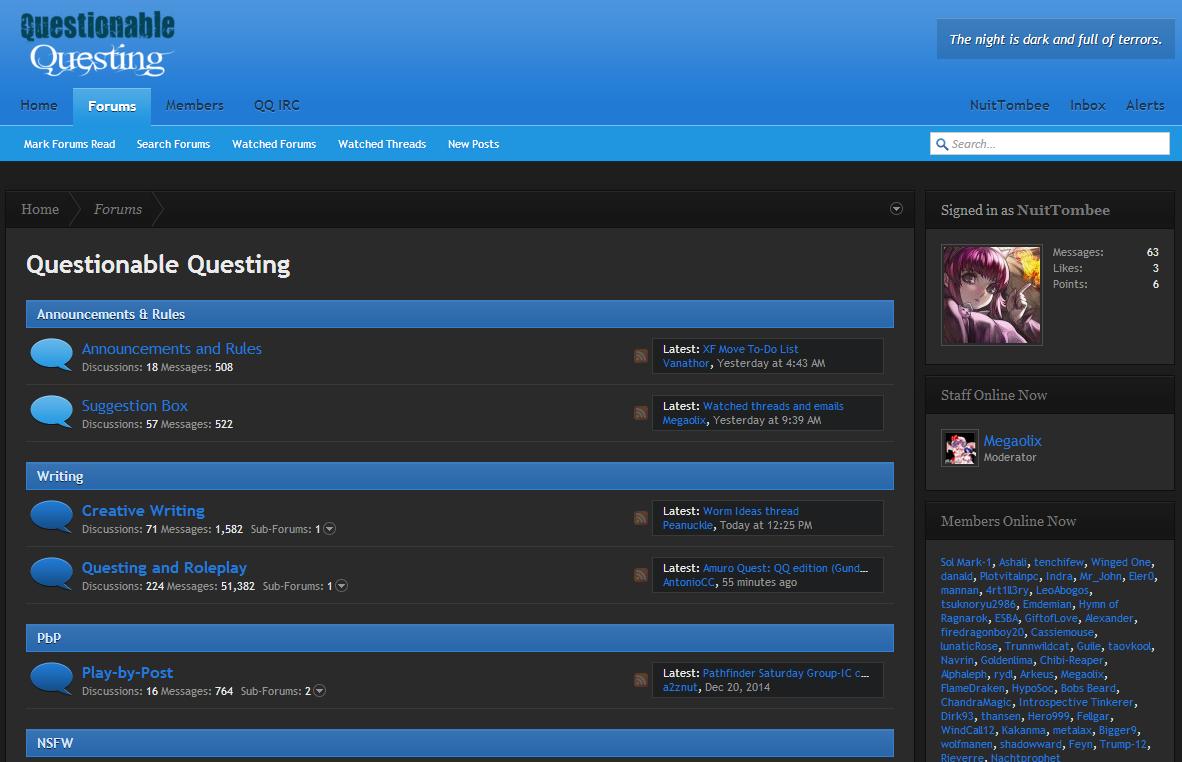The width and height of the screenshot is (1182, 762).
Task: Click the Mark Forums Read link
Action: [69, 144]
